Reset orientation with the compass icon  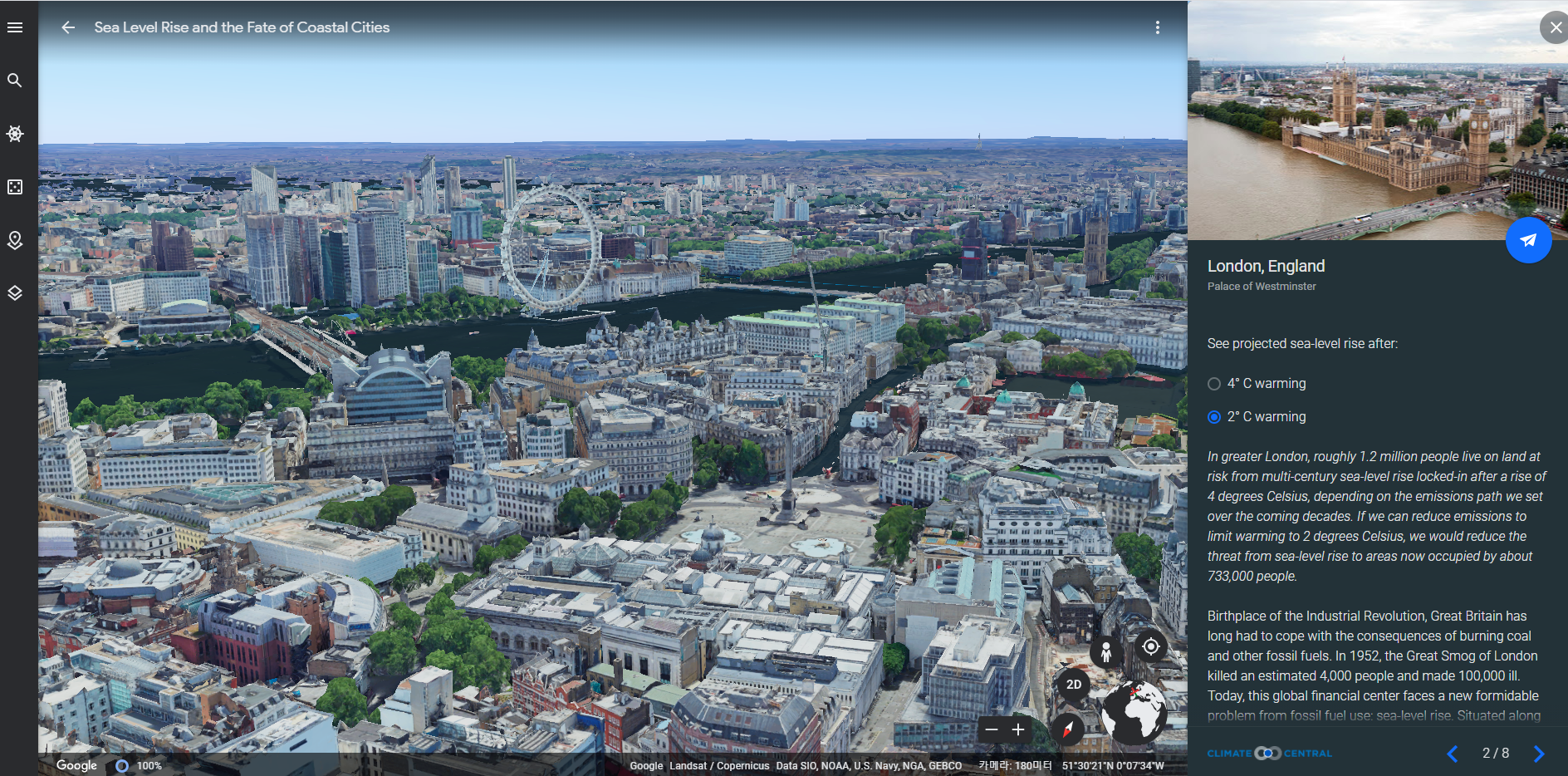pos(1068,729)
